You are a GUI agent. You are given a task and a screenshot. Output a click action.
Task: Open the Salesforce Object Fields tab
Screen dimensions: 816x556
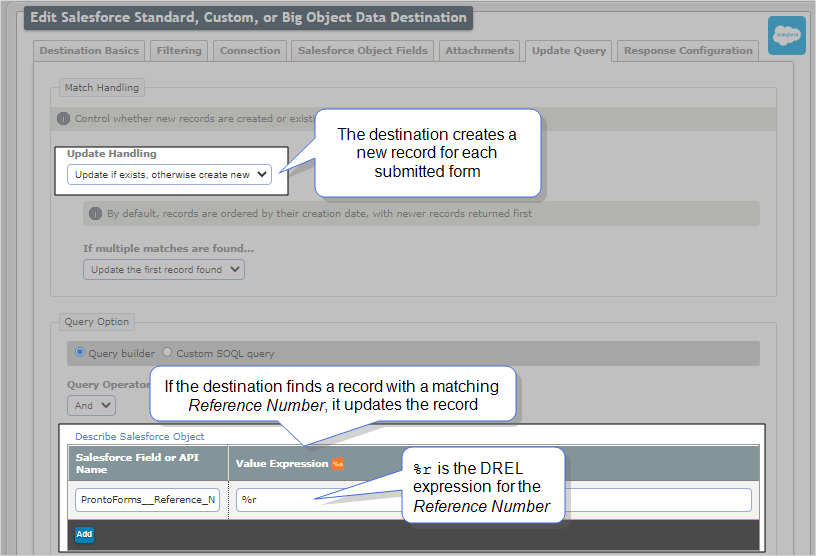pos(362,50)
